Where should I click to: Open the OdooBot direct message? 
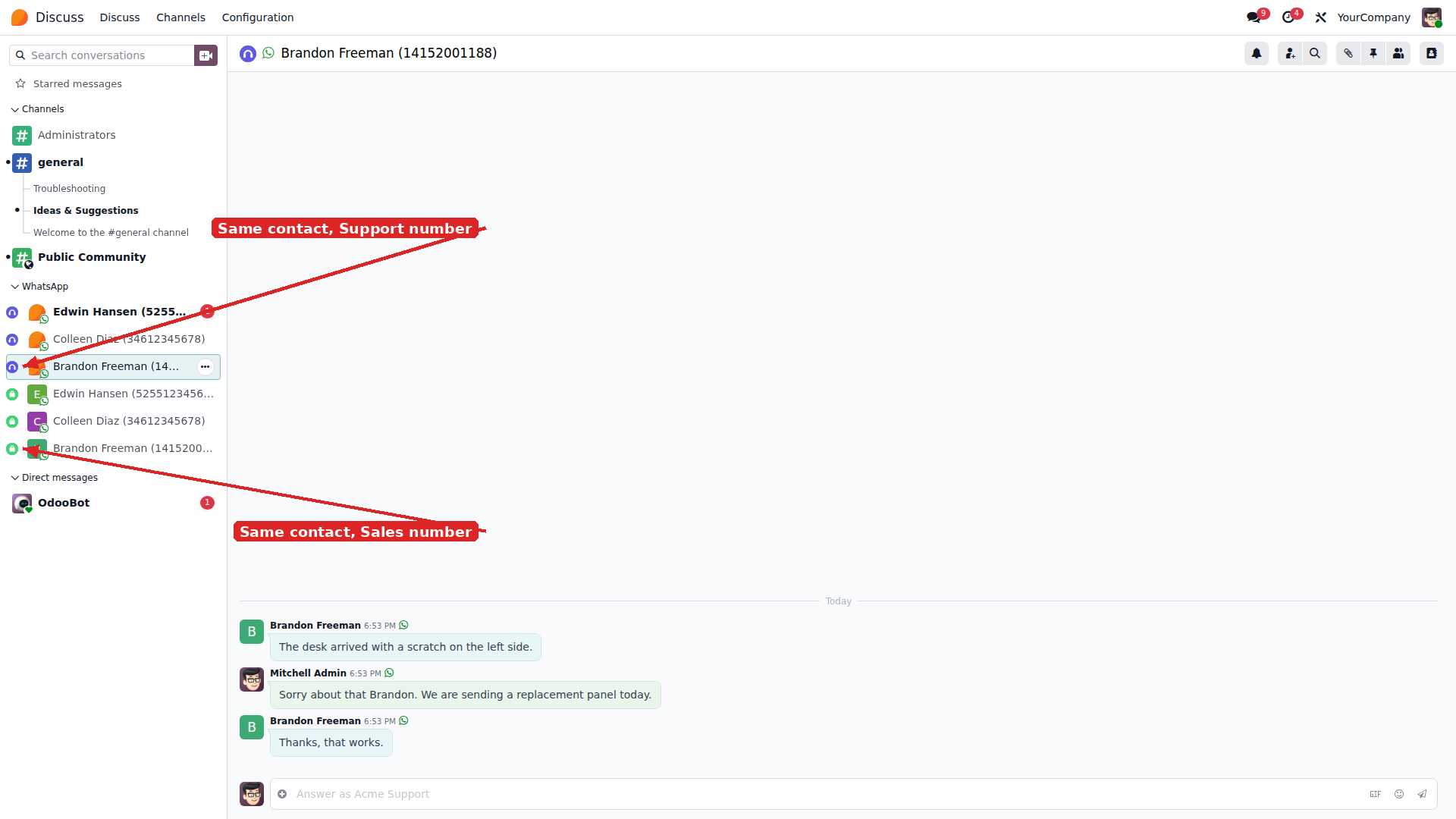pyautogui.click(x=114, y=504)
